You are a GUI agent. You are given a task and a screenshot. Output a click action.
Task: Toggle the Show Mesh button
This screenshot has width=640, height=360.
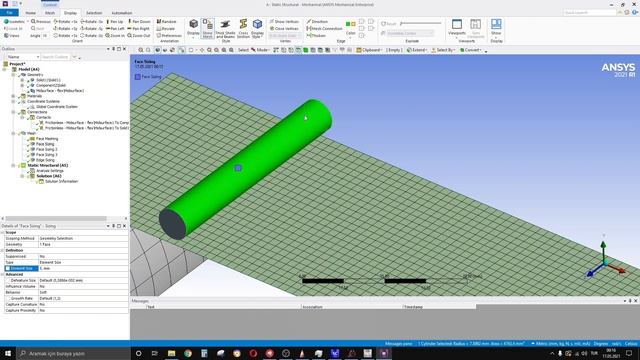(208, 28)
